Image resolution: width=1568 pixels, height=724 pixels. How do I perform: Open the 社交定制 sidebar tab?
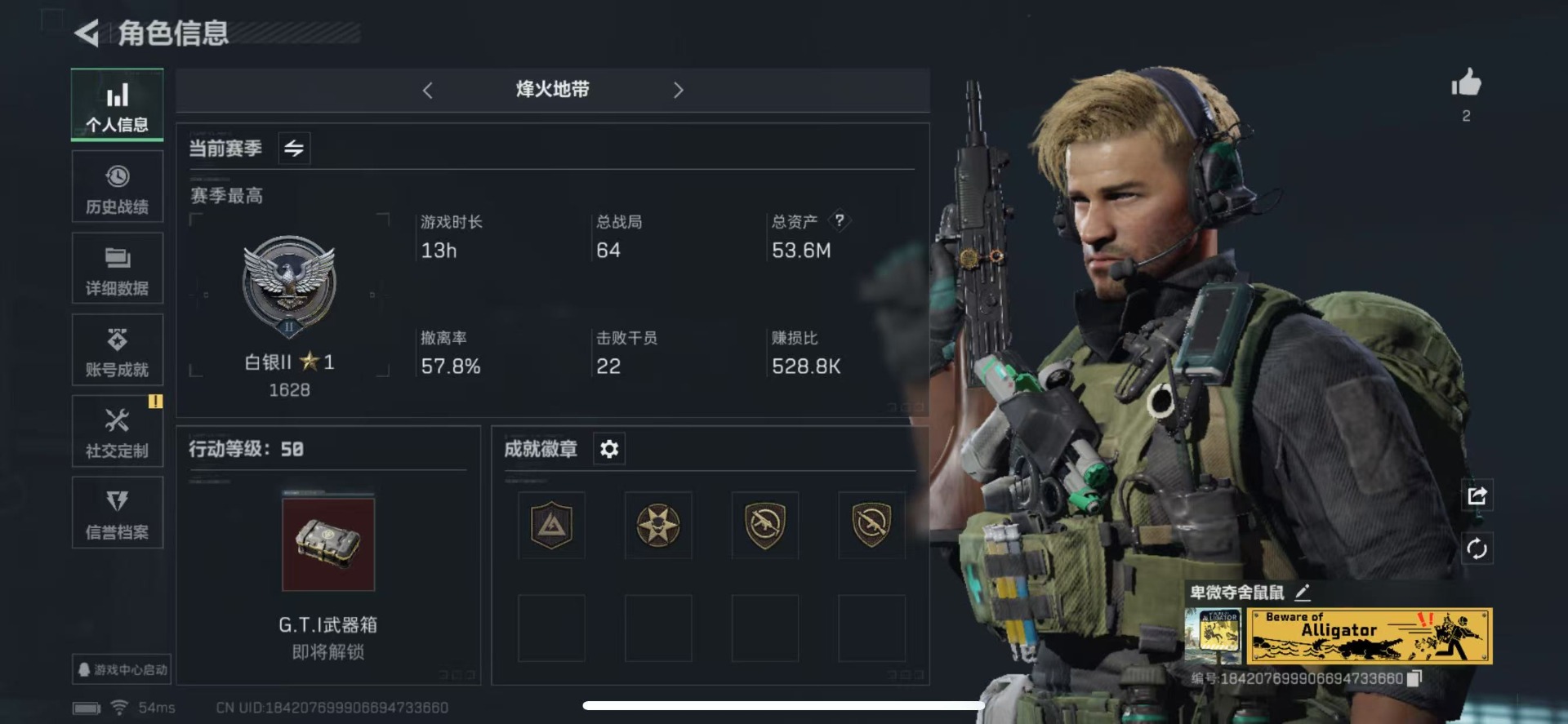(118, 432)
